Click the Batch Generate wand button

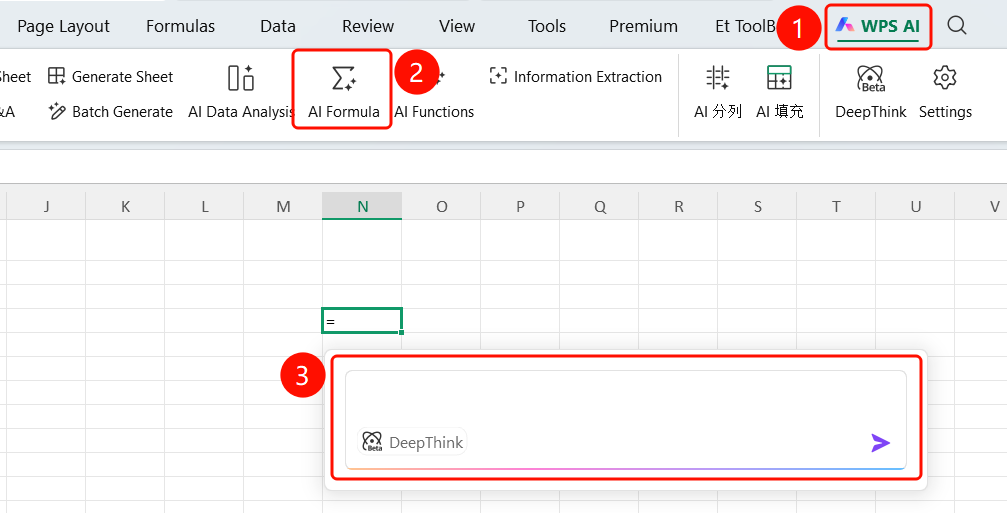110,112
